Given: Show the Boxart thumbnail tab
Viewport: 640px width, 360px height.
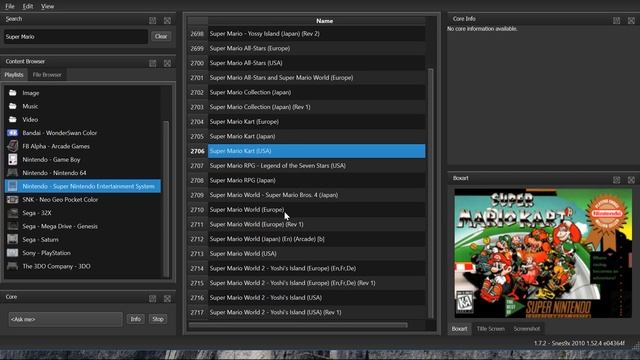Looking at the screenshot, I should (x=460, y=329).
